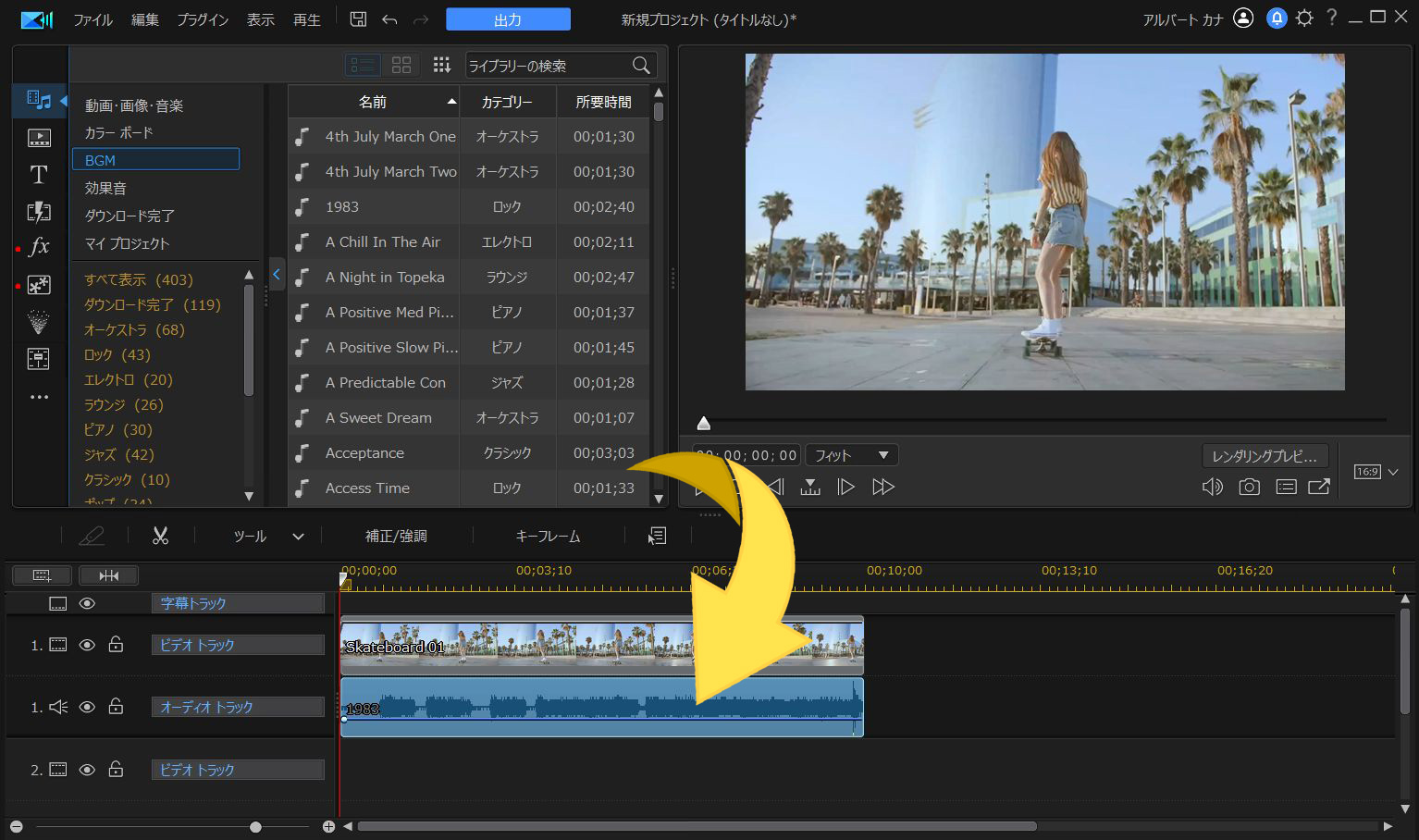Click the split scissors tool
The width and height of the screenshot is (1419, 840).
click(x=160, y=536)
